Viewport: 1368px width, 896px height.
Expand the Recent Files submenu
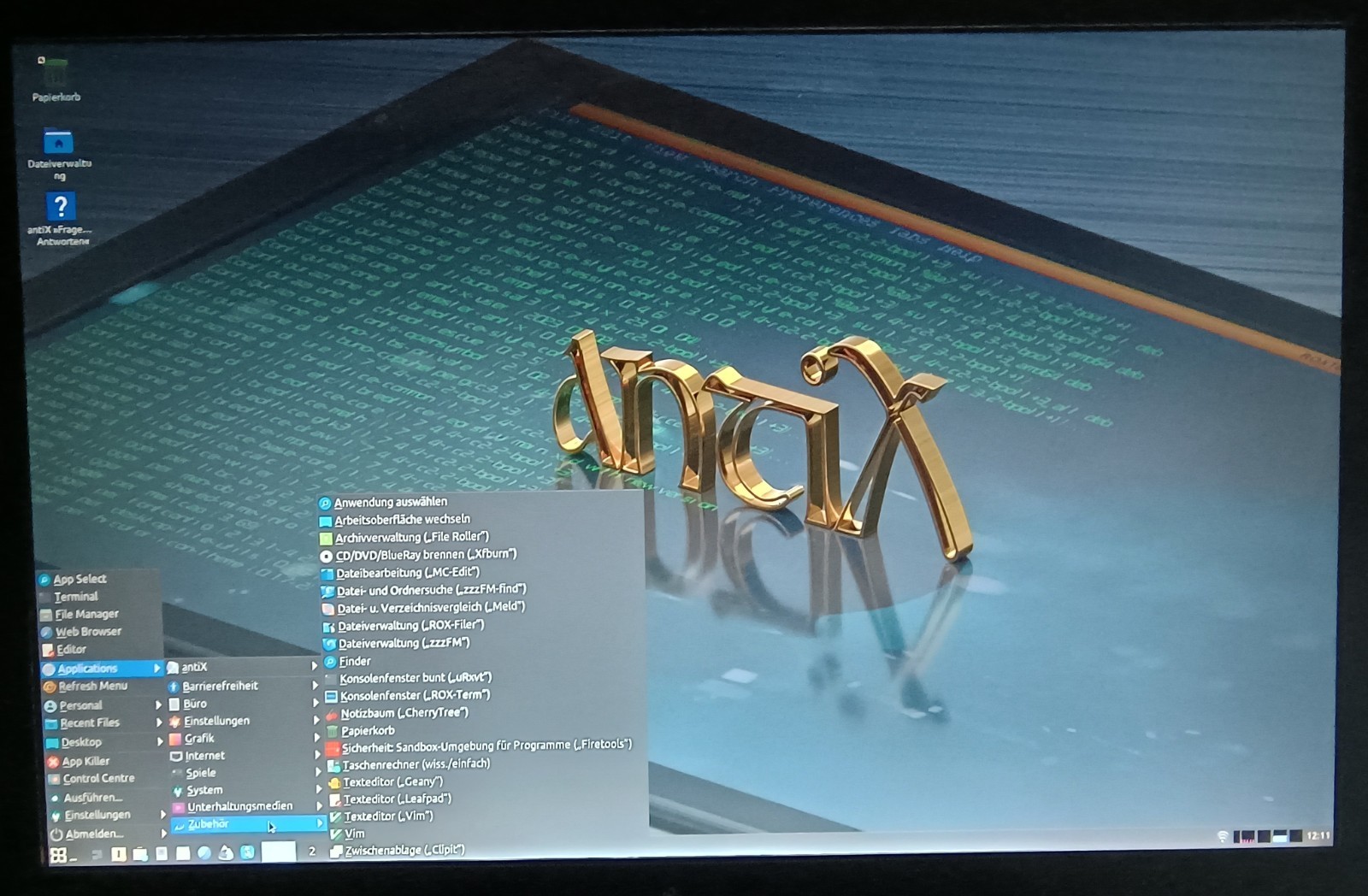pos(103,723)
